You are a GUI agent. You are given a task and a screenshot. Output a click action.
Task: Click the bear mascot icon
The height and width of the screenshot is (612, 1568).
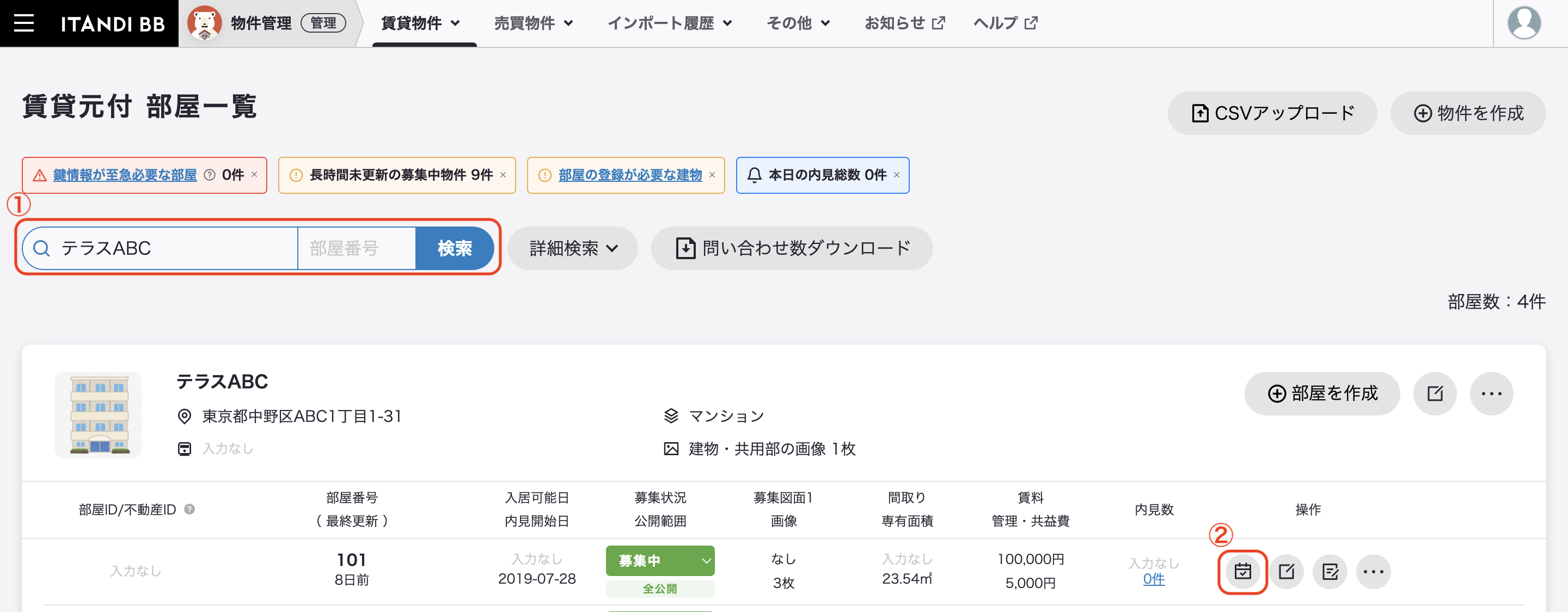click(204, 23)
